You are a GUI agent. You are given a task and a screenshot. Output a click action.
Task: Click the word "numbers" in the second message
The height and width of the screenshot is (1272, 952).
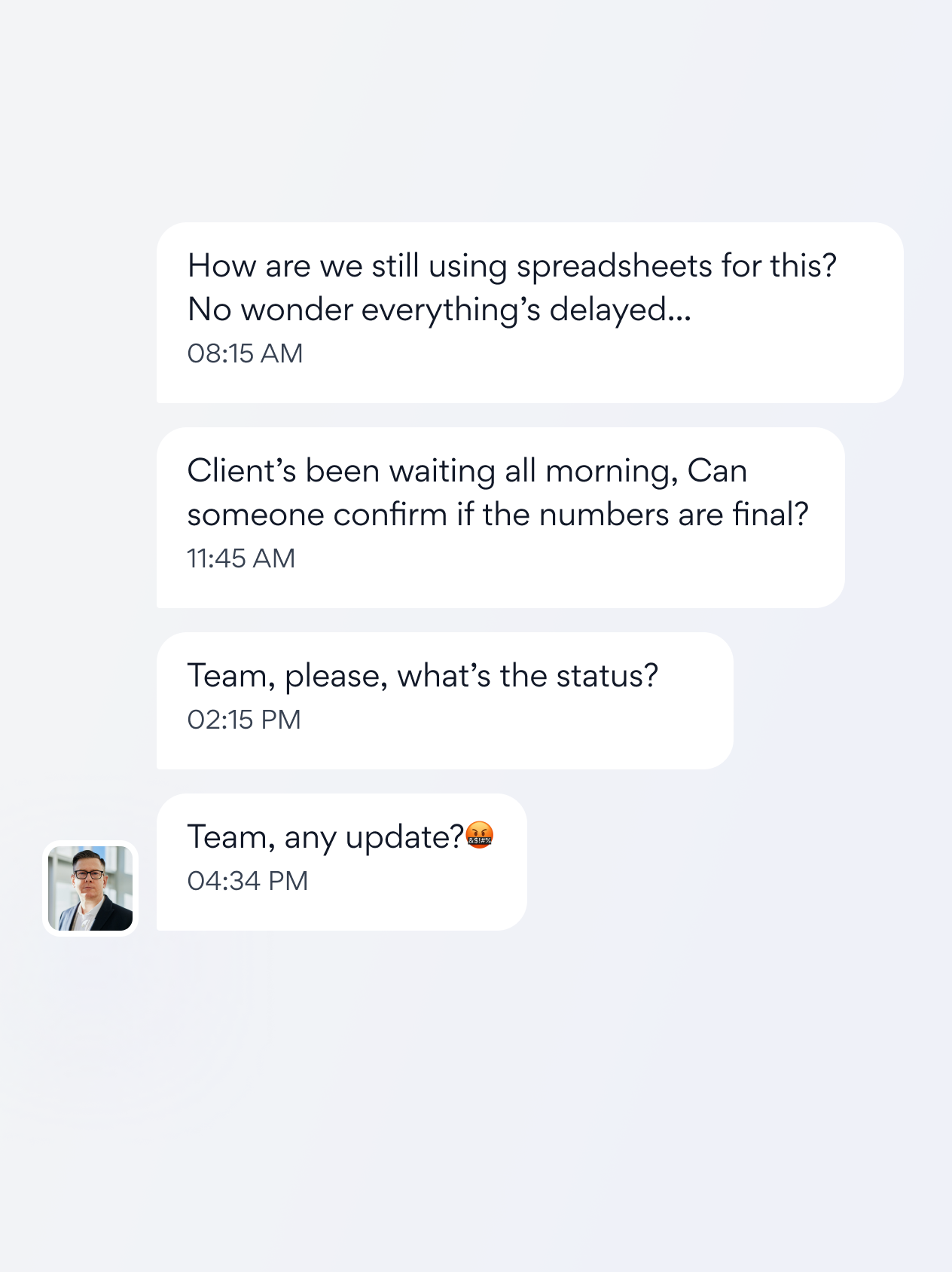[604, 515]
